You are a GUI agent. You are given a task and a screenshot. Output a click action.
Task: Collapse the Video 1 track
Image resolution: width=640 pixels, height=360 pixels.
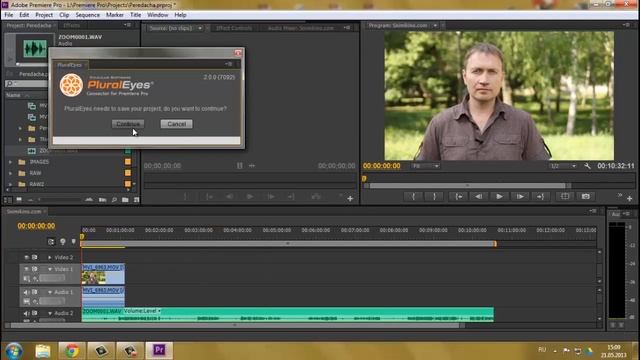pos(50,269)
